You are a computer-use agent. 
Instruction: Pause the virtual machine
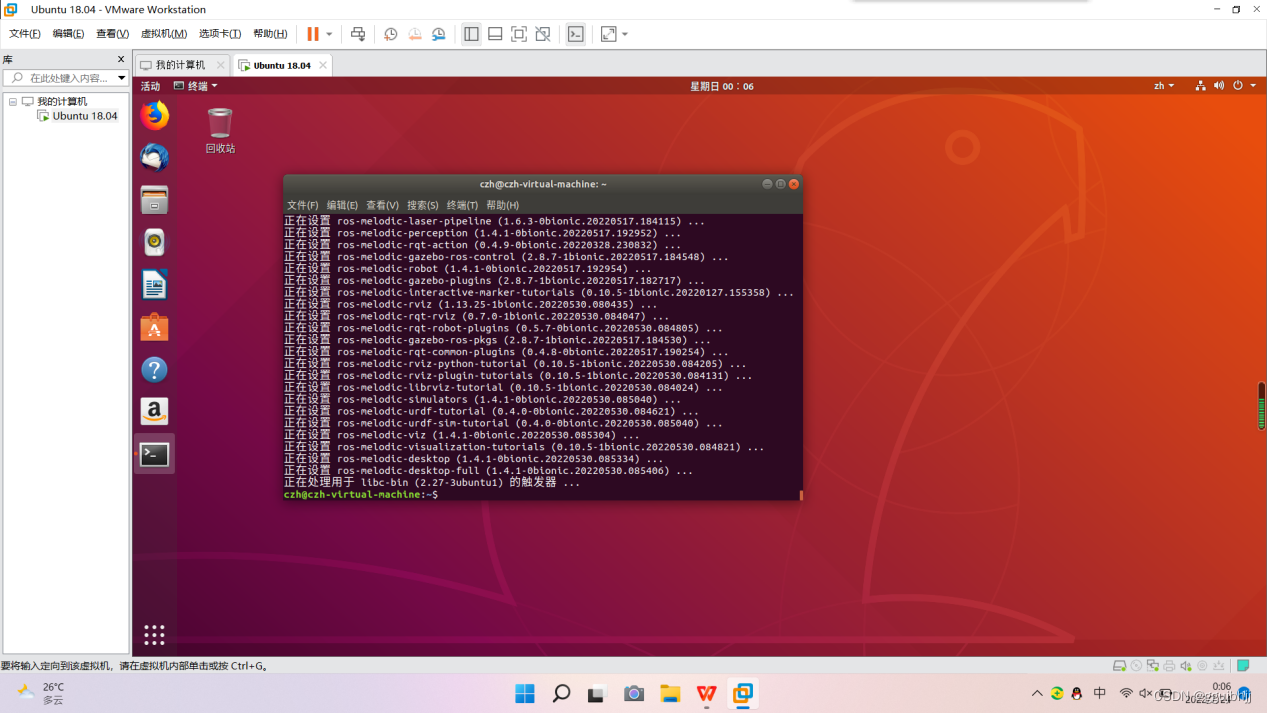[x=313, y=34]
